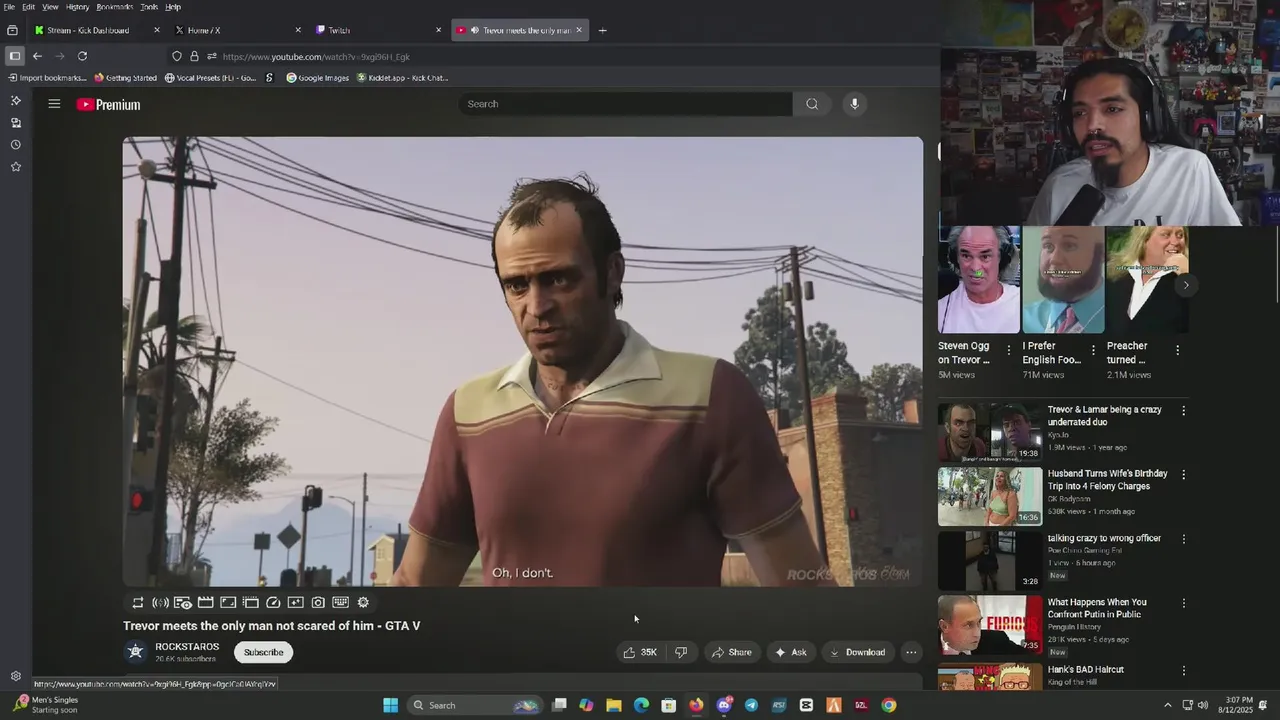
Task: Go to YouTube Premium home logo
Action: pos(108,104)
